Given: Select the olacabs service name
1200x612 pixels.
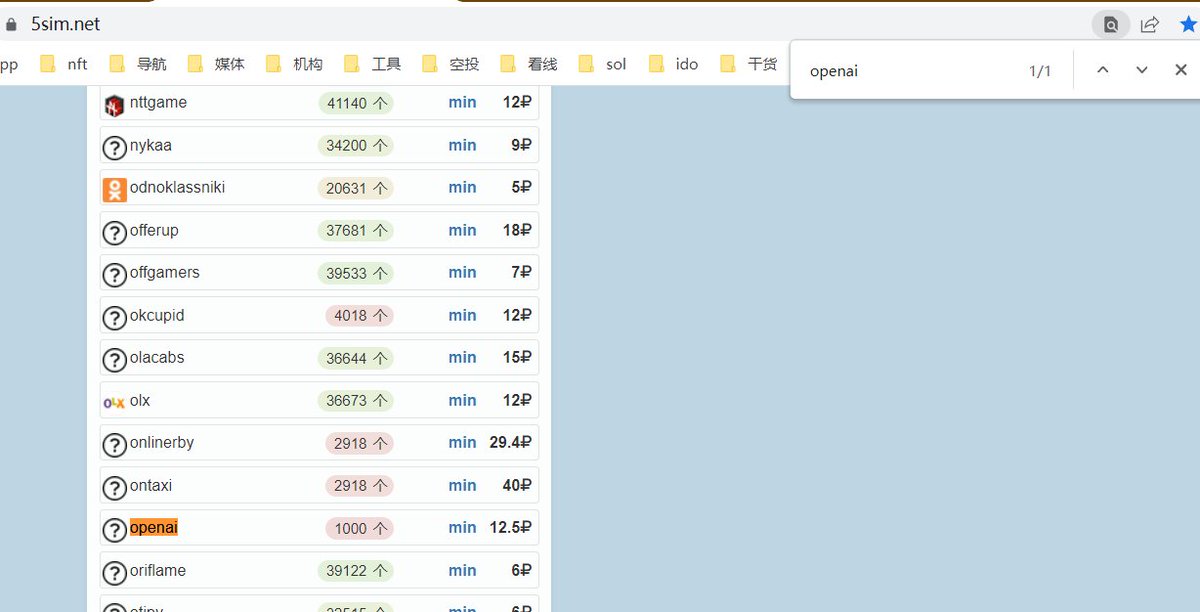Looking at the screenshot, I should pyautogui.click(x=157, y=357).
